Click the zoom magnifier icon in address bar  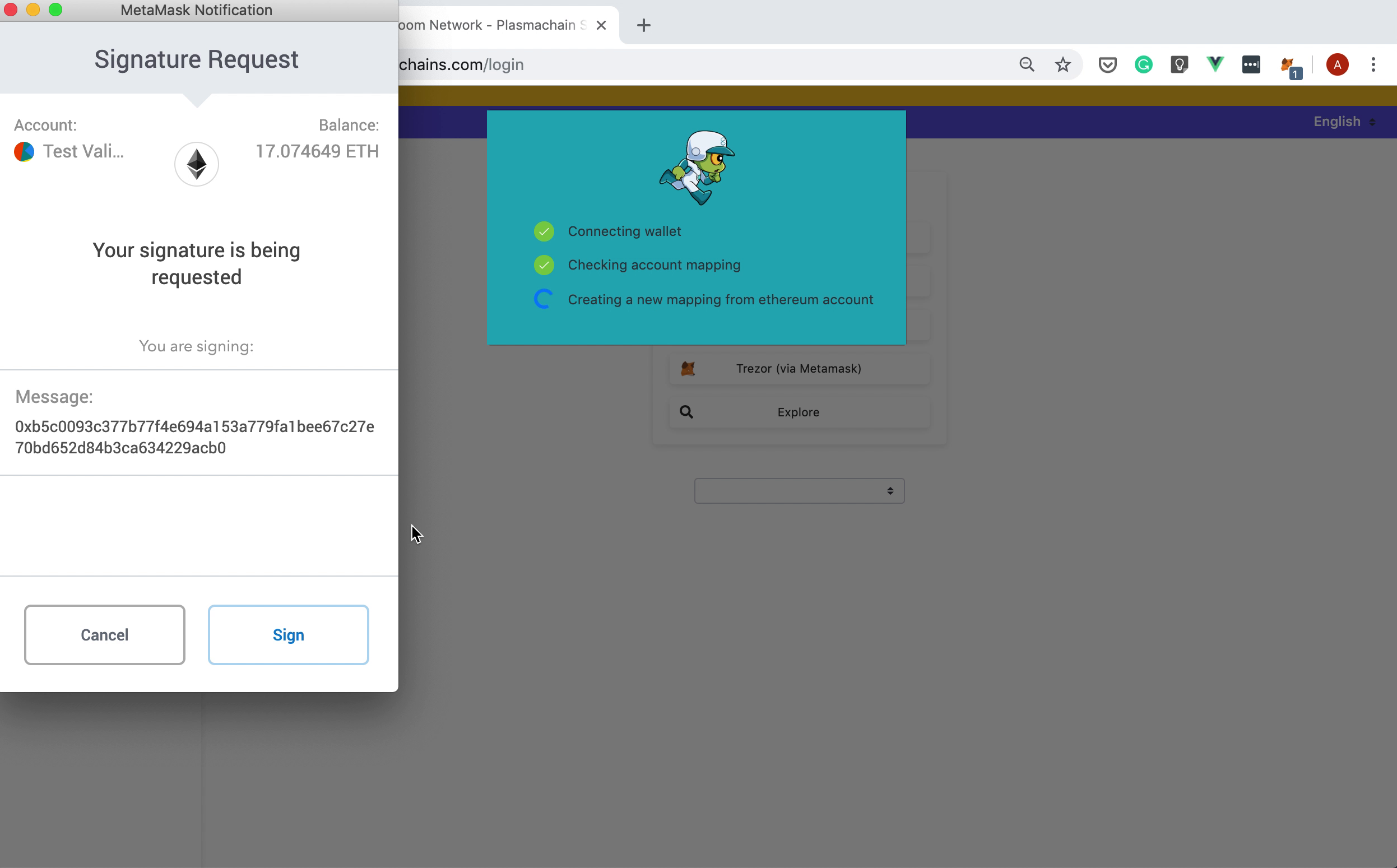(1026, 64)
